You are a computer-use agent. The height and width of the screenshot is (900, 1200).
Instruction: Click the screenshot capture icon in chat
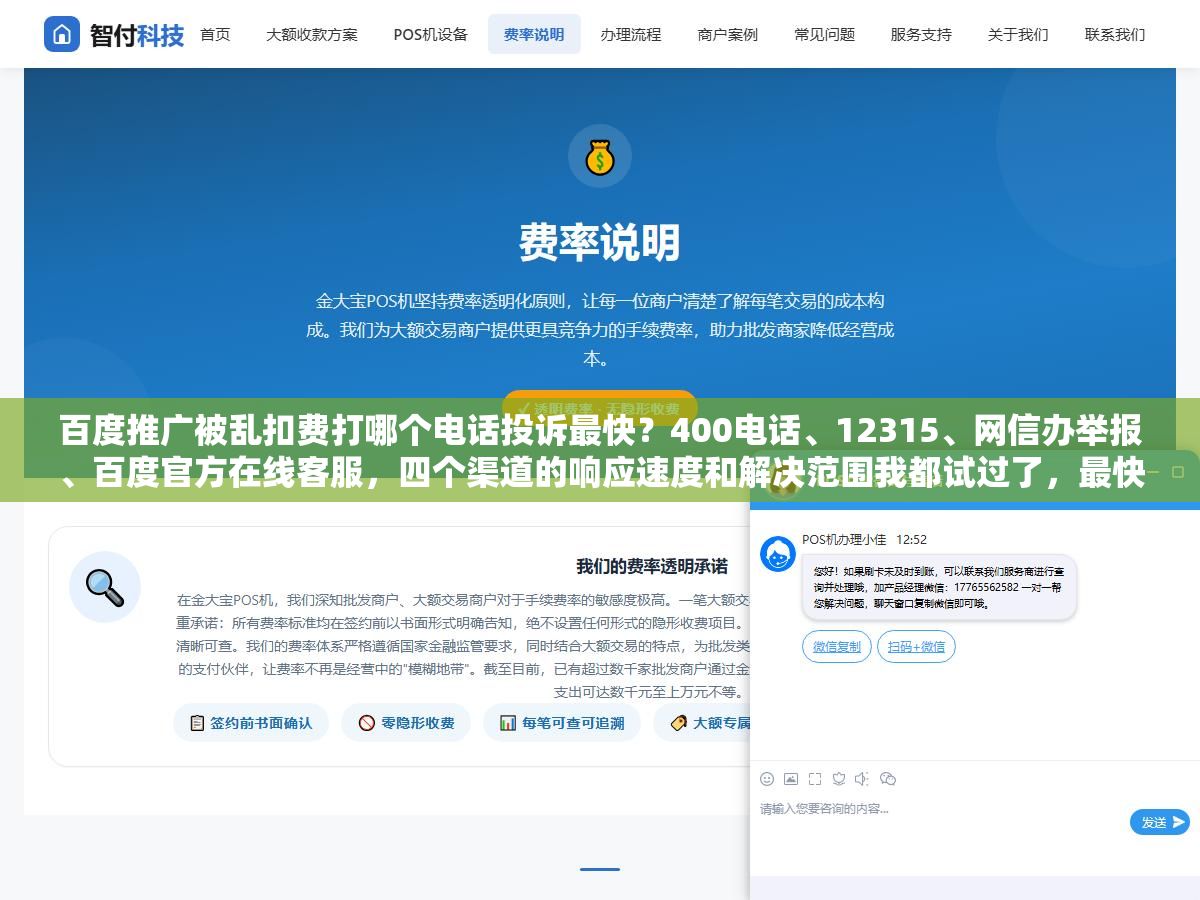(x=815, y=778)
